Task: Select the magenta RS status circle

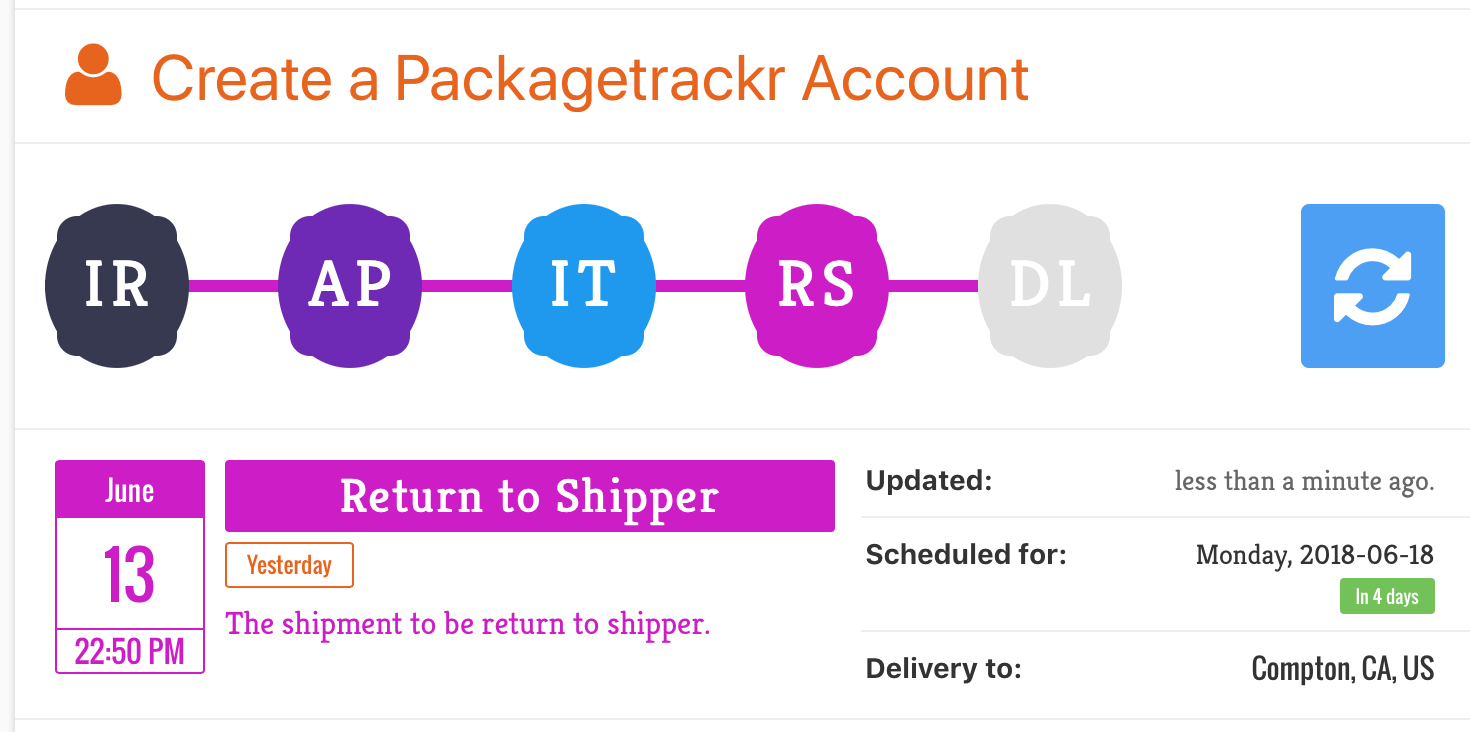Action: (x=817, y=286)
